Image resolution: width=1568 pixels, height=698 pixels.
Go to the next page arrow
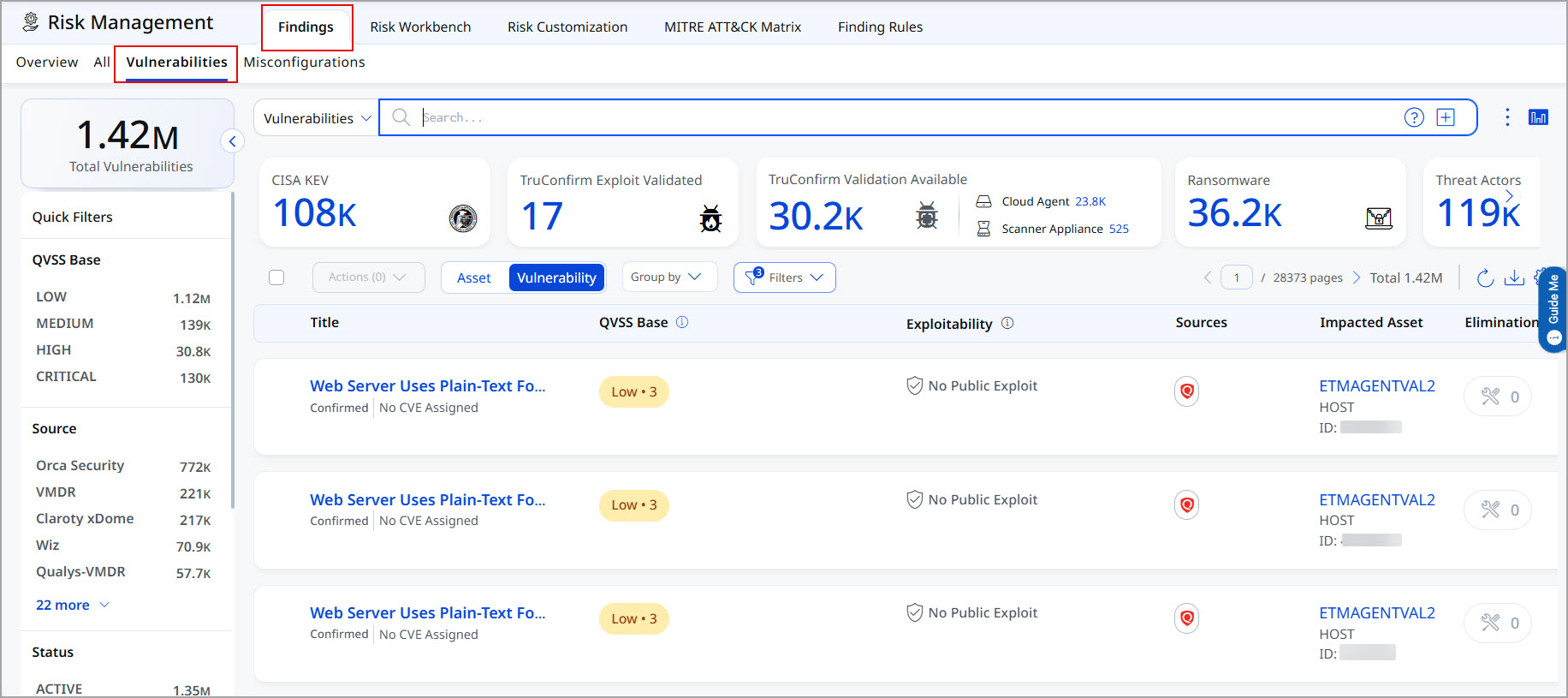[x=1357, y=277]
